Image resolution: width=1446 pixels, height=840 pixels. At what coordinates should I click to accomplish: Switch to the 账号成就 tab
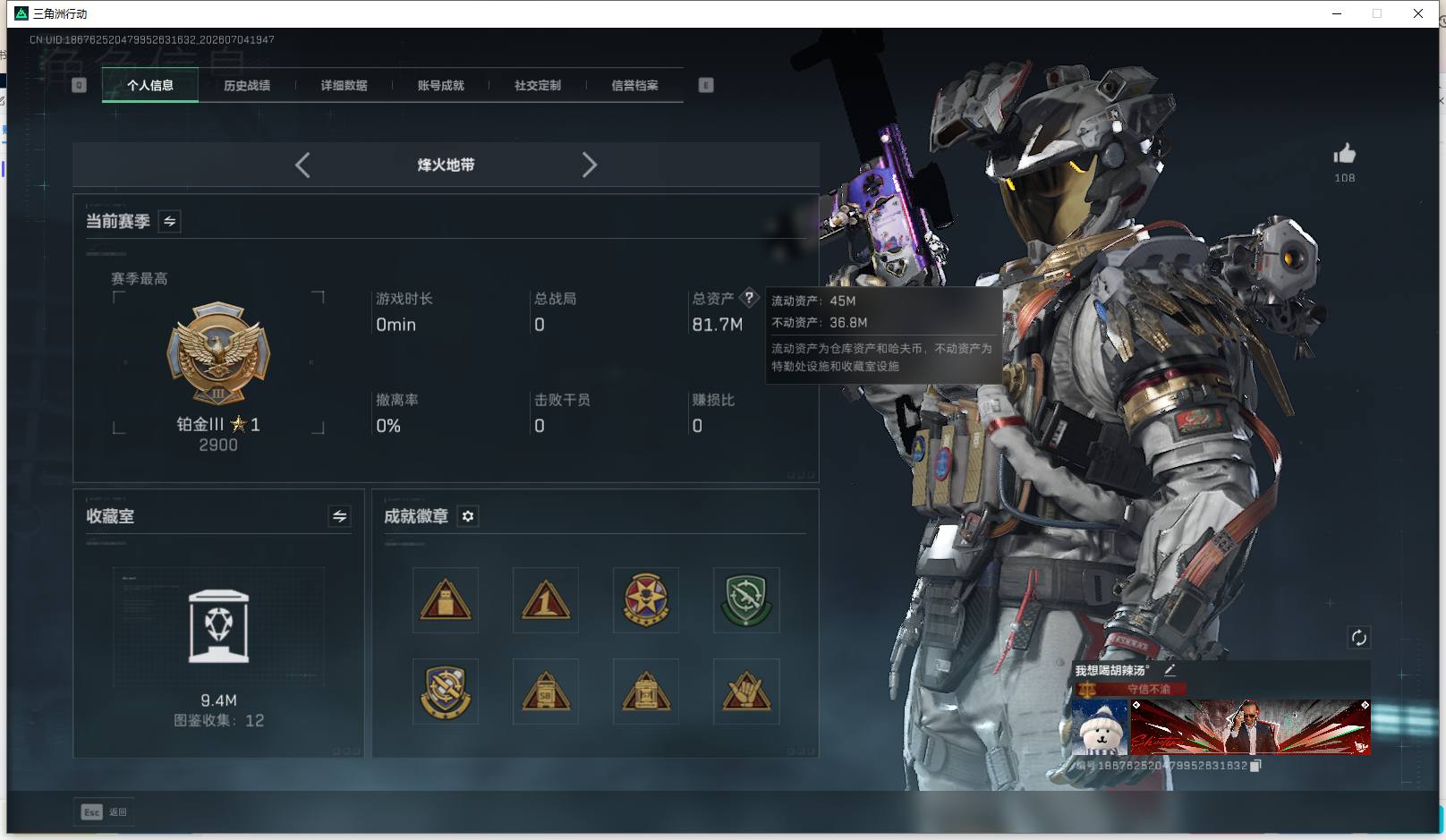point(441,85)
